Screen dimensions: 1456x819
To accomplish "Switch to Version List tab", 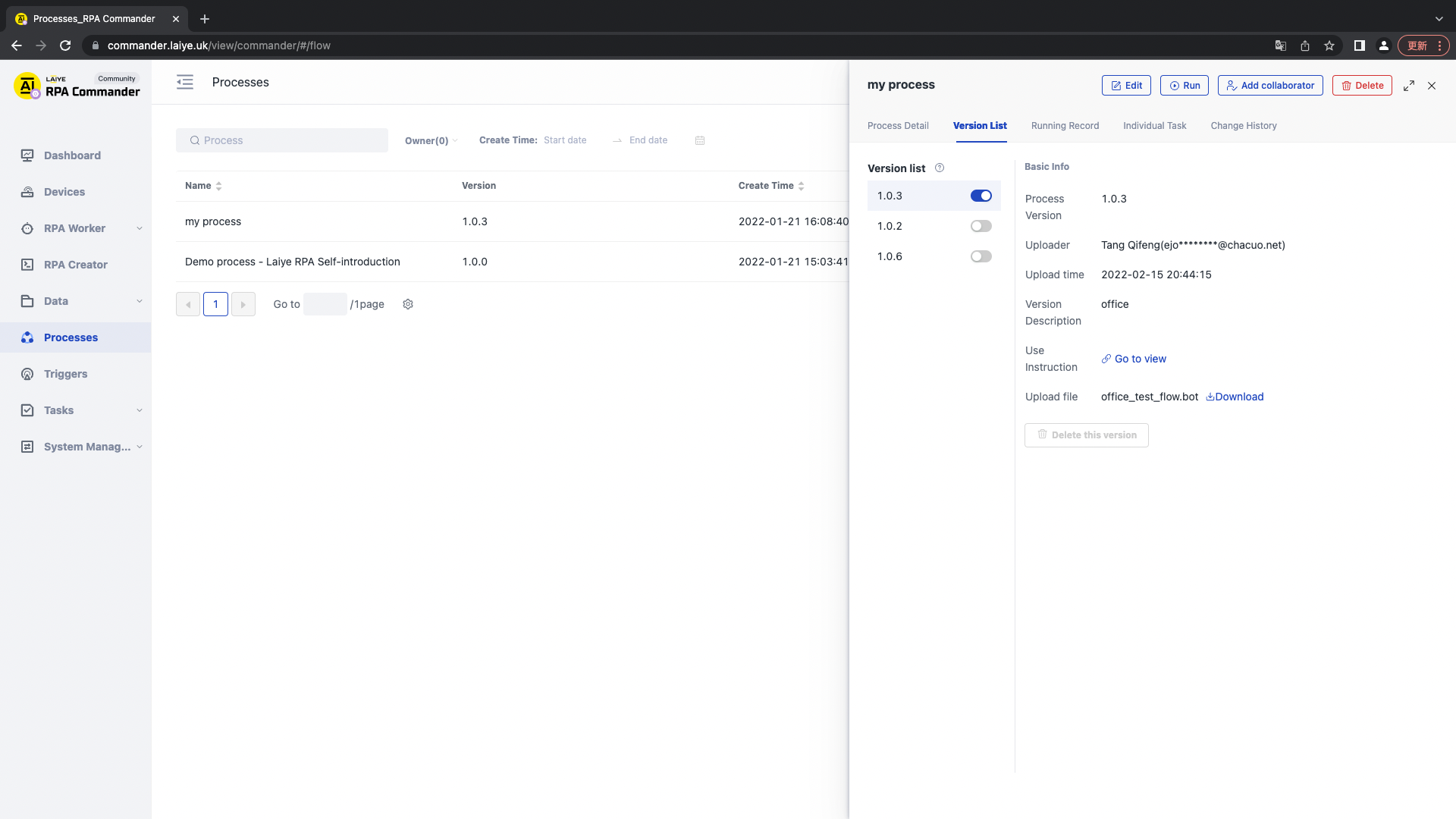I will (x=980, y=126).
